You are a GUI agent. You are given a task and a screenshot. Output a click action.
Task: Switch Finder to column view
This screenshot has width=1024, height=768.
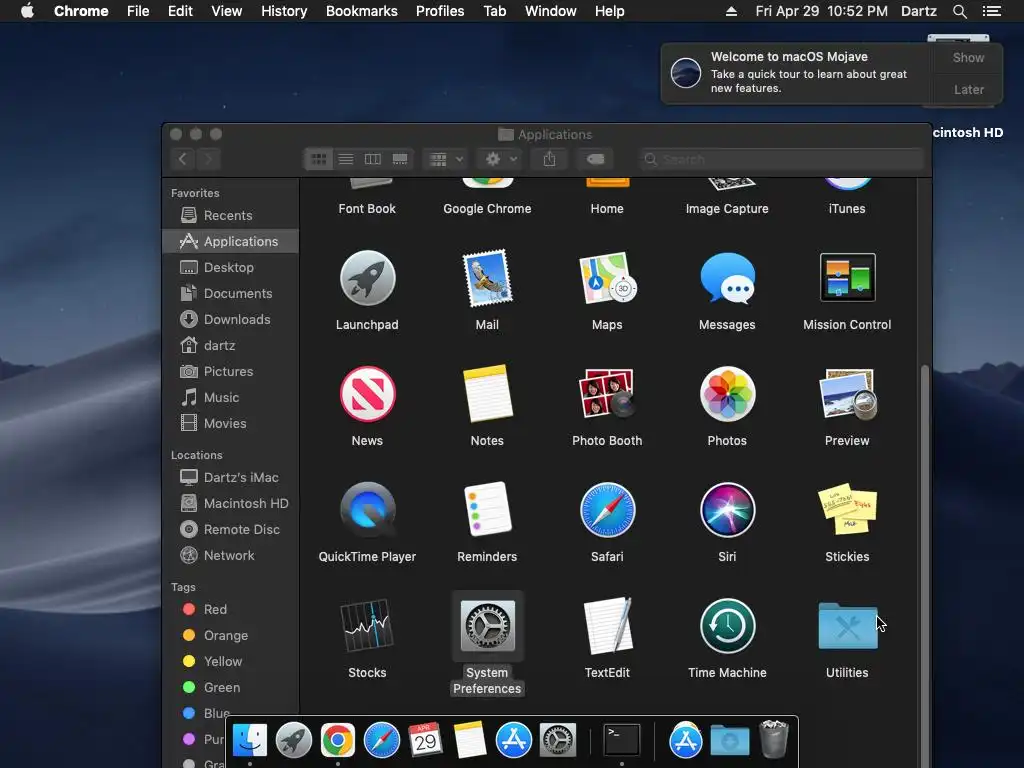click(372, 159)
